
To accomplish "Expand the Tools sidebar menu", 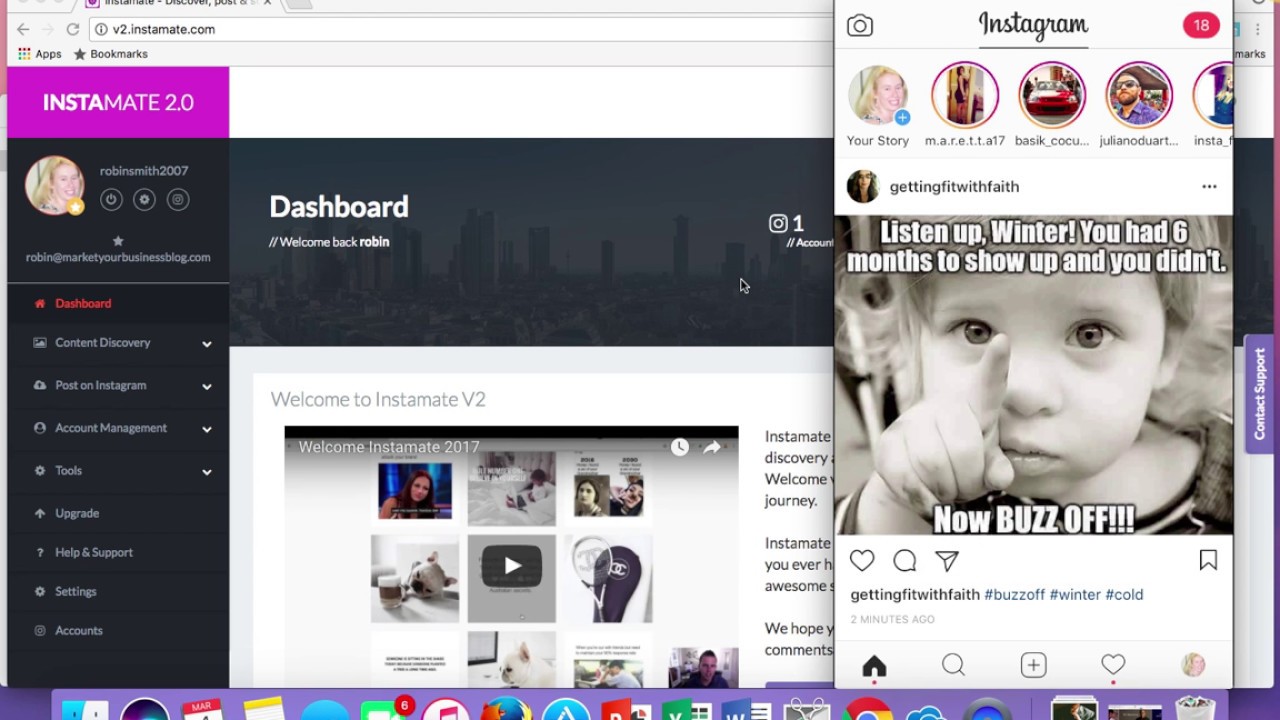I will click(x=118, y=471).
